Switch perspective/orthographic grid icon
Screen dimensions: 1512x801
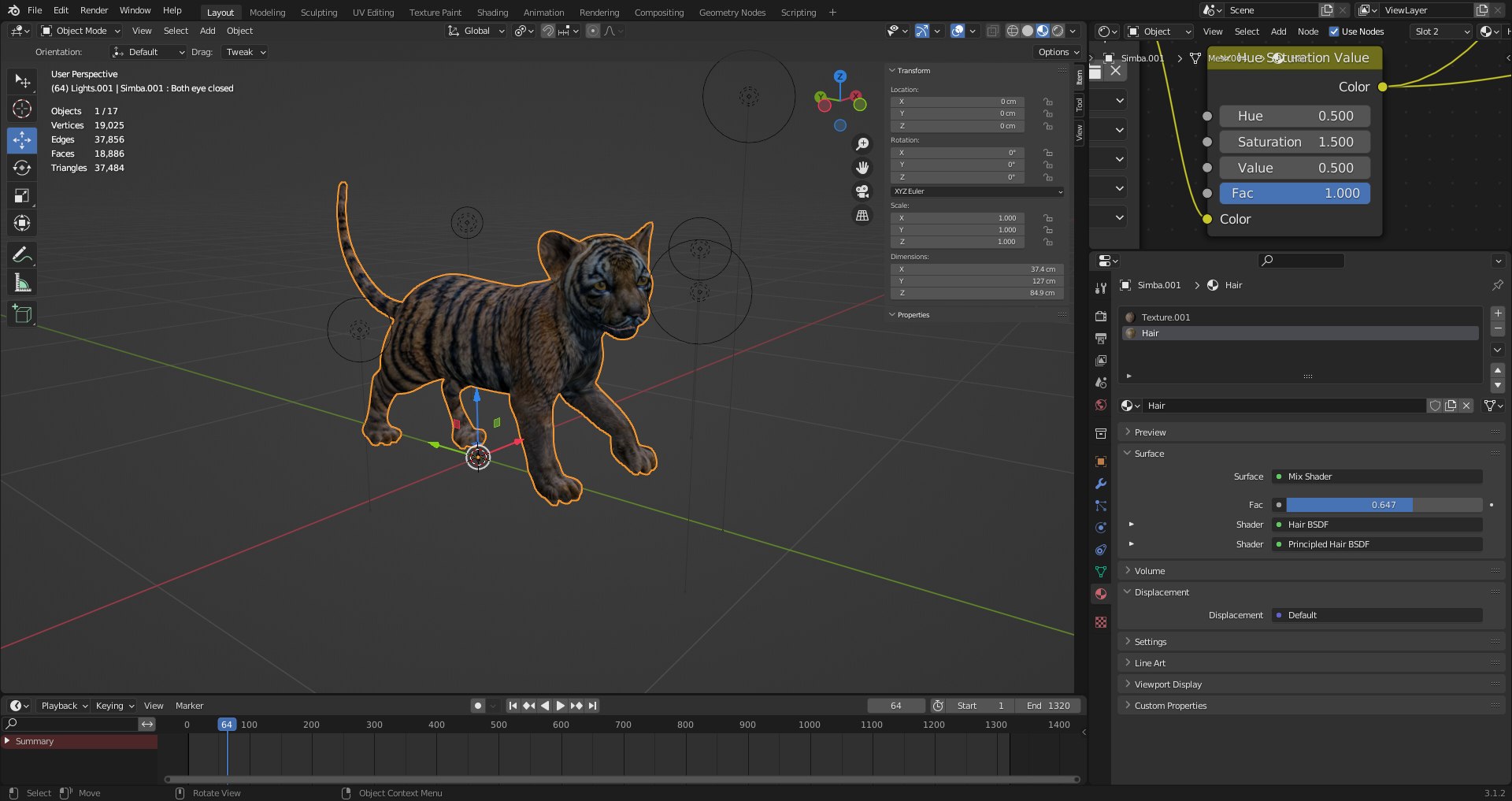tap(862, 215)
